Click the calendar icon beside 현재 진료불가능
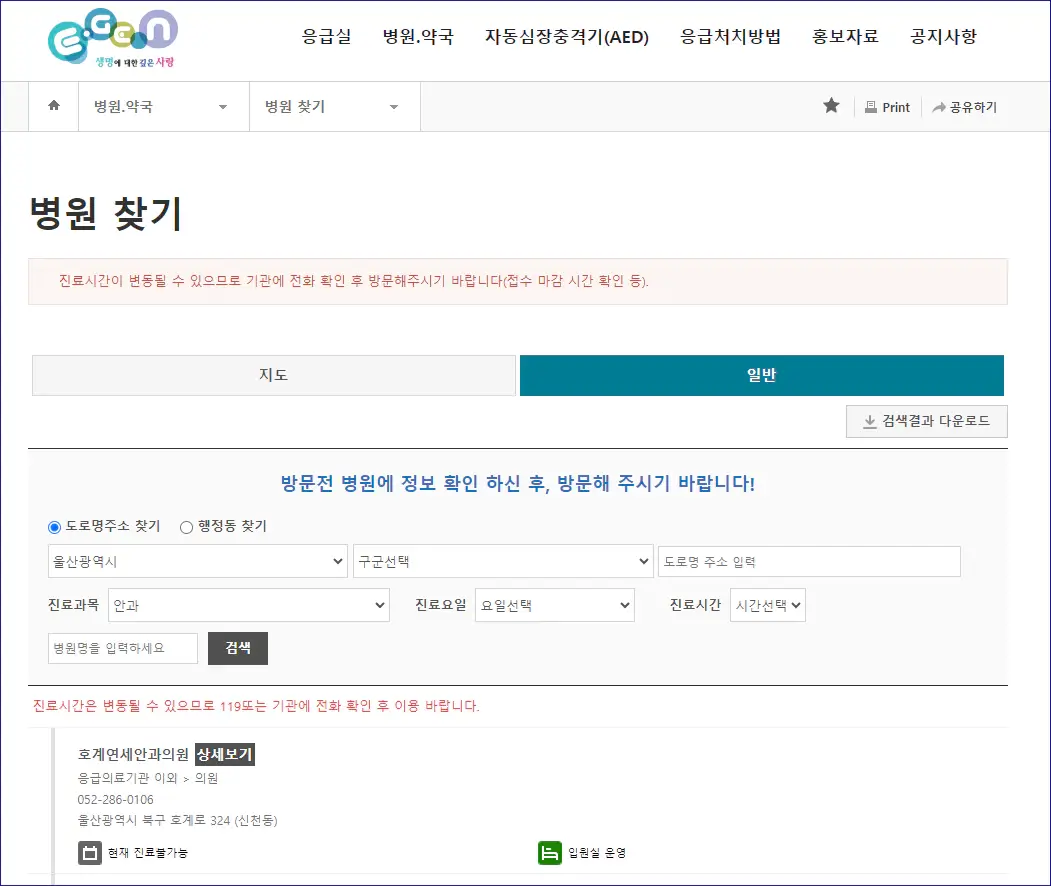Image resolution: width=1051 pixels, height=886 pixels. click(88, 853)
